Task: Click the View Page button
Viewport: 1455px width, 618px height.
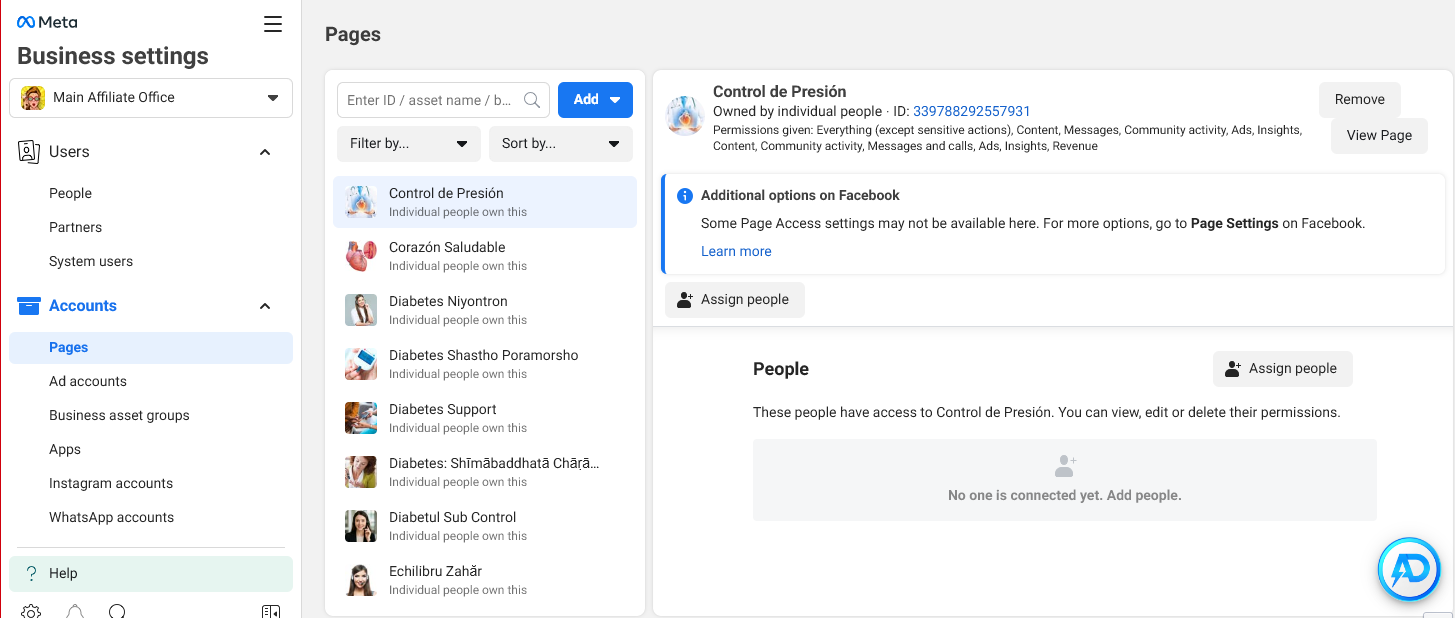Action: coord(1379,136)
